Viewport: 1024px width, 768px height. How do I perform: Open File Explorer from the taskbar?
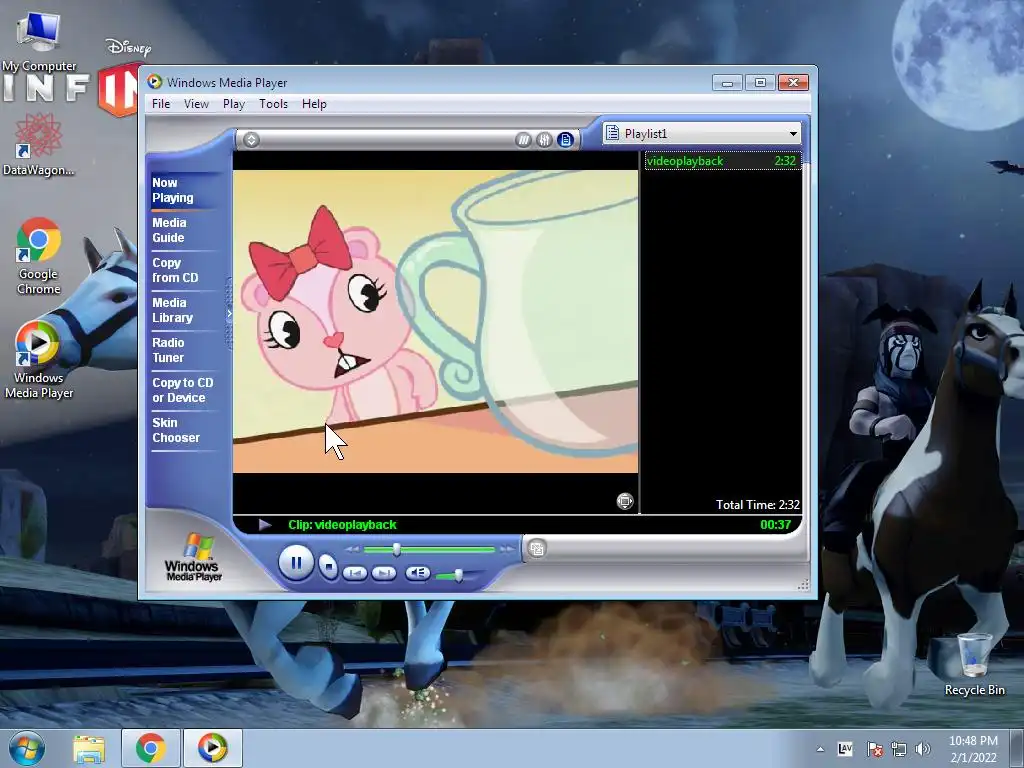point(89,748)
